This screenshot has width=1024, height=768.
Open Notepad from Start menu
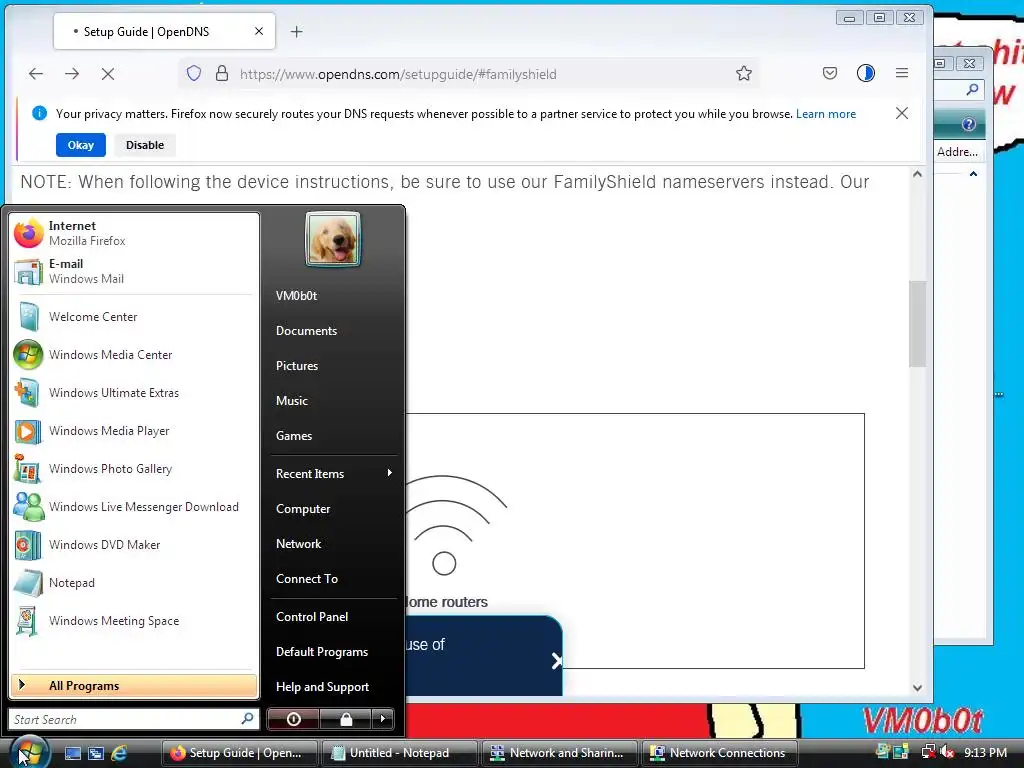(x=134, y=583)
